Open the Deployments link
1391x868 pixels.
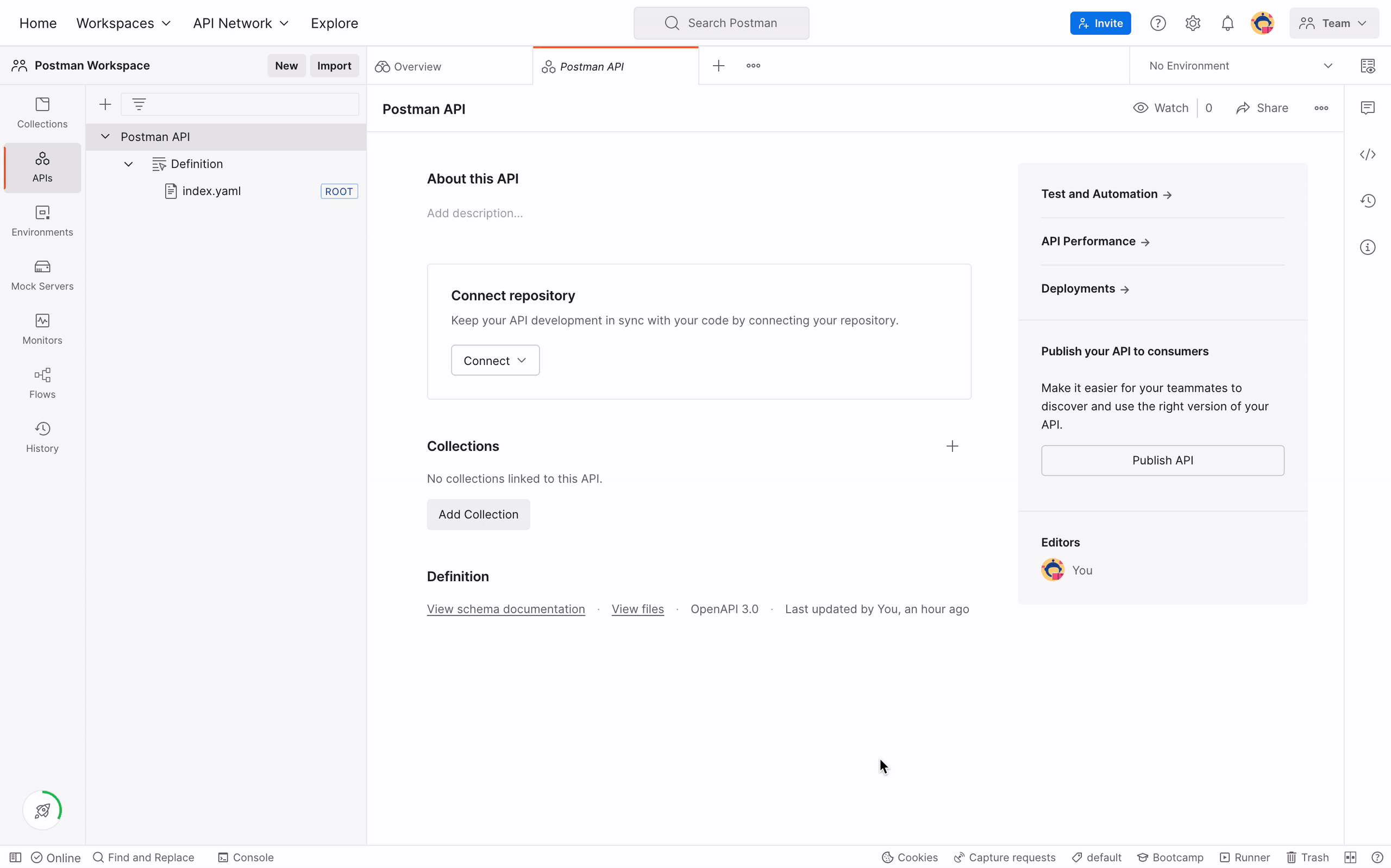click(x=1085, y=288)
